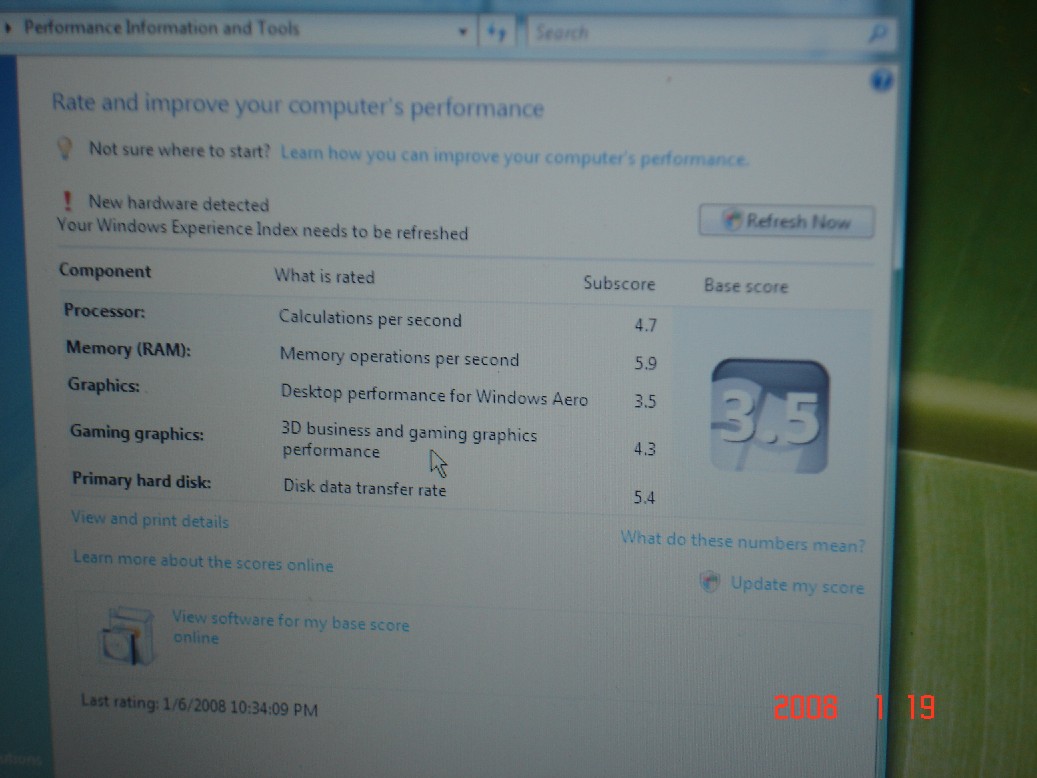Click the What is rated column header
This screenshot has width=1037, height=778.
click(324, 276)
